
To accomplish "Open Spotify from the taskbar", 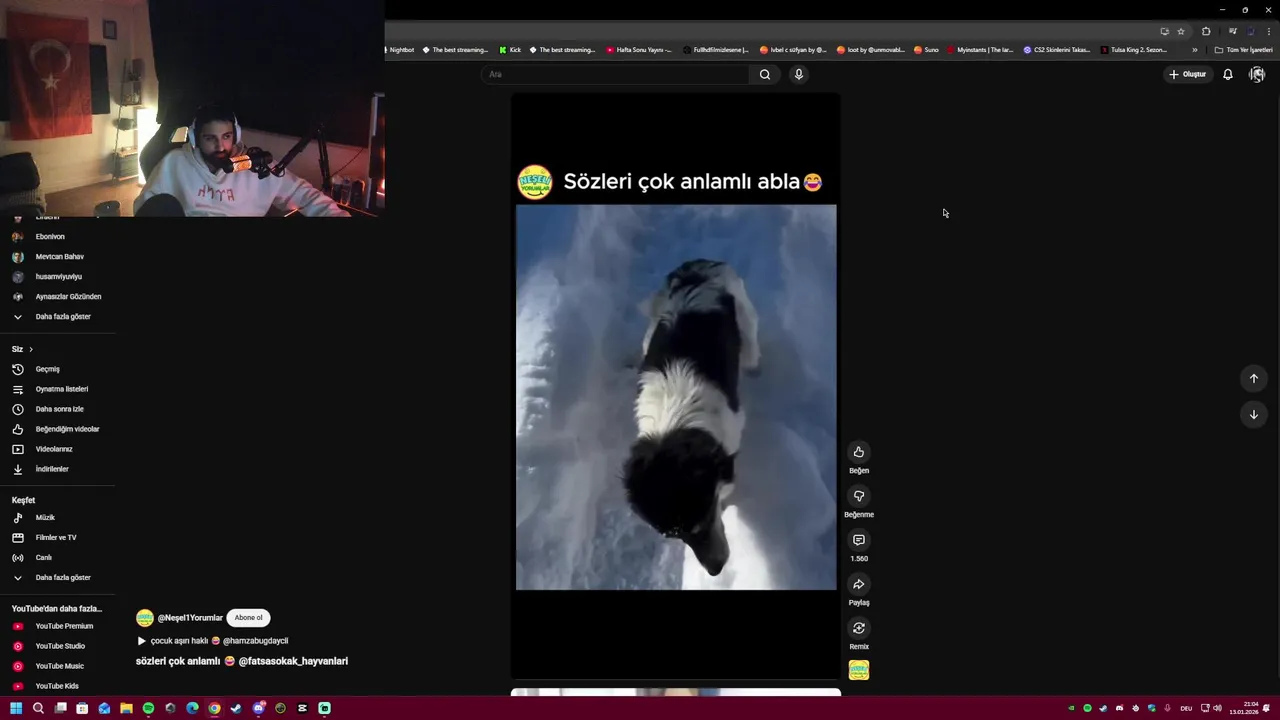I will coord(148,708).
